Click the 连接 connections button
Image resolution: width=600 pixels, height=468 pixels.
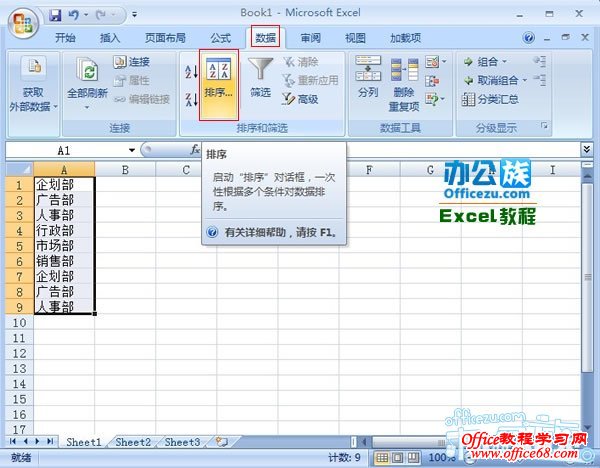[132, 62]
